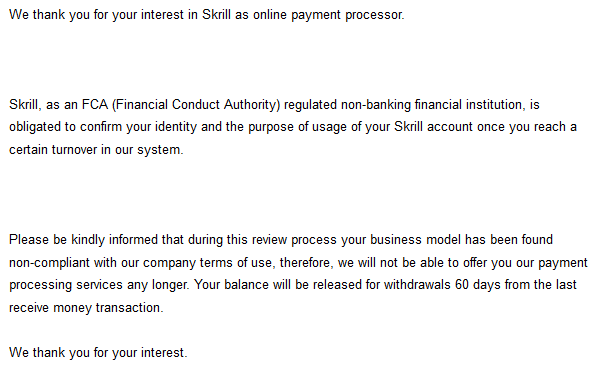Click 'online payment processor' phrase

pos(328,15)
